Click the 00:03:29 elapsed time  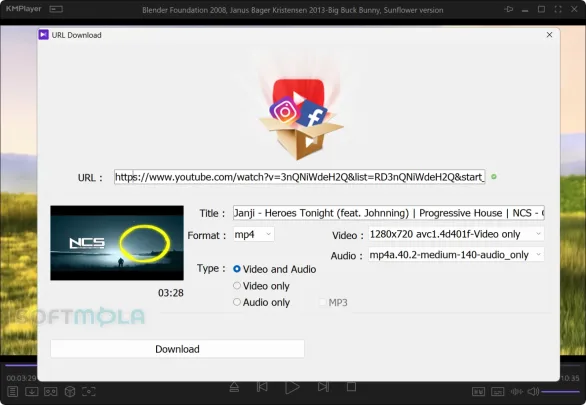(21, 378)
